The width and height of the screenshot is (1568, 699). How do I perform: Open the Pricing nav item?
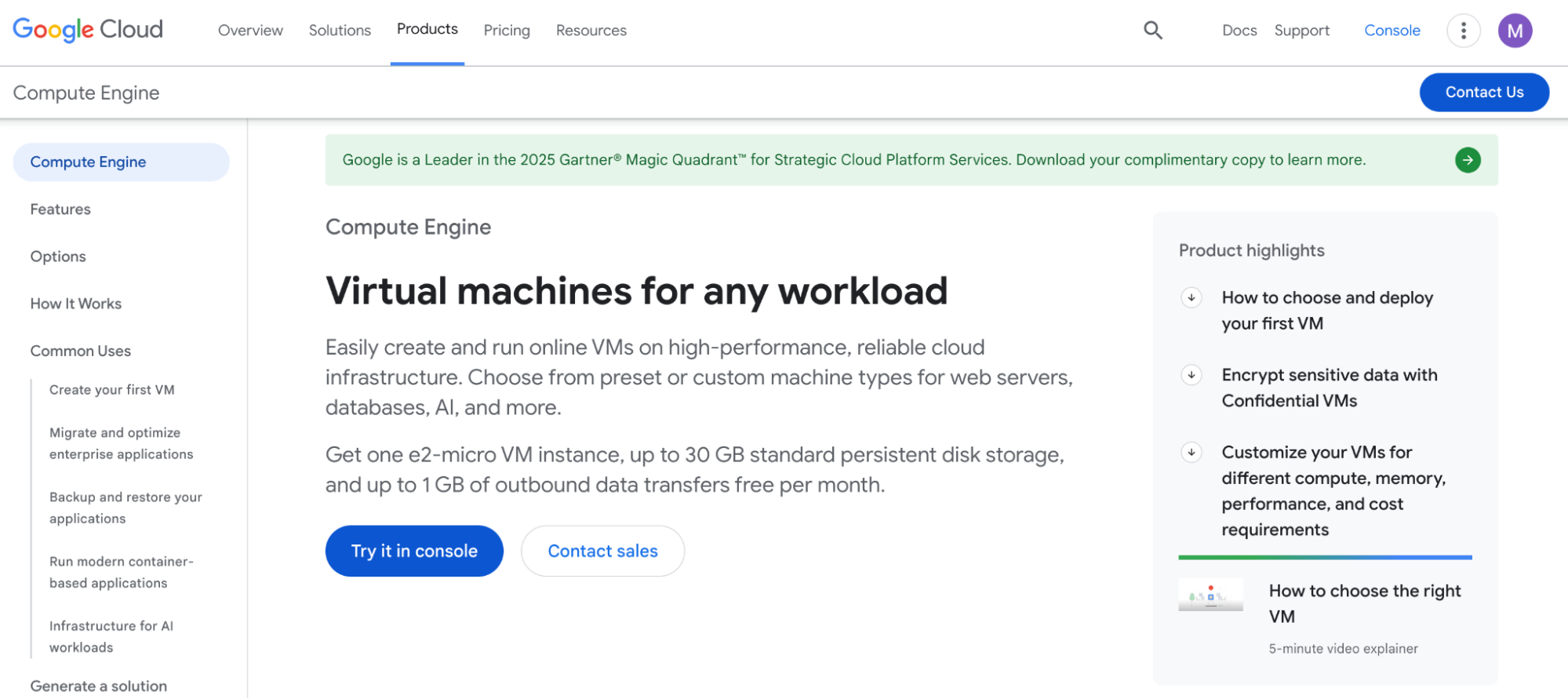(x=507, y=31)
